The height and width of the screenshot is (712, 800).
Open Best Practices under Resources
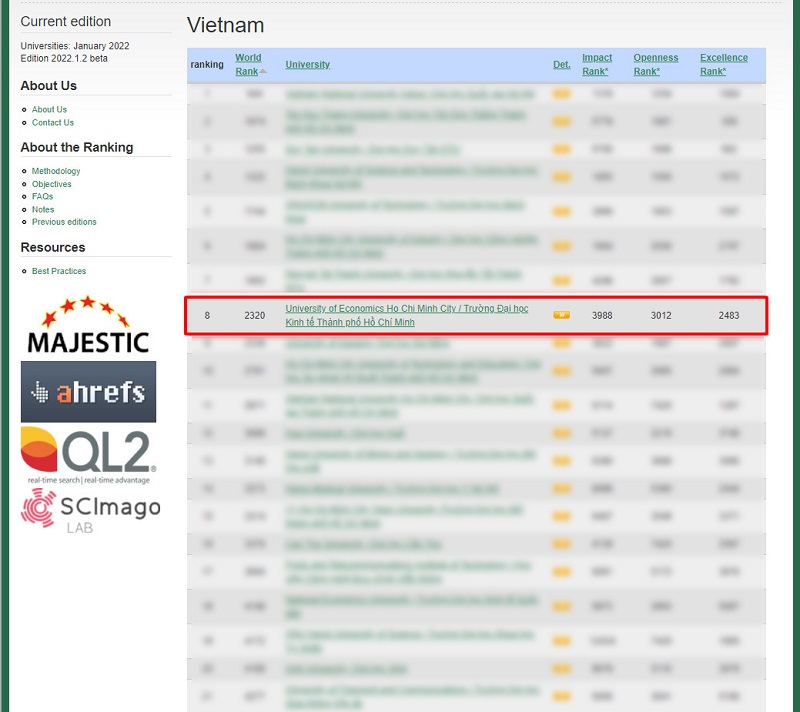(x=59, y=271)
